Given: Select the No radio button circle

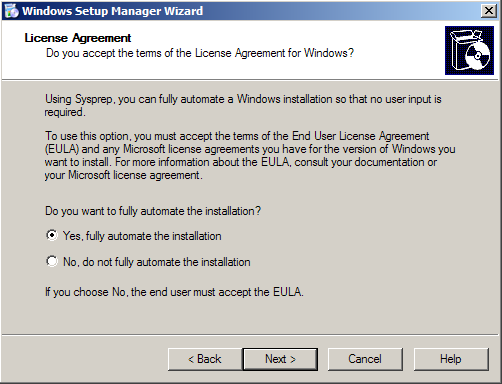Looking at the screenshot, I should [x=52, y=261].
